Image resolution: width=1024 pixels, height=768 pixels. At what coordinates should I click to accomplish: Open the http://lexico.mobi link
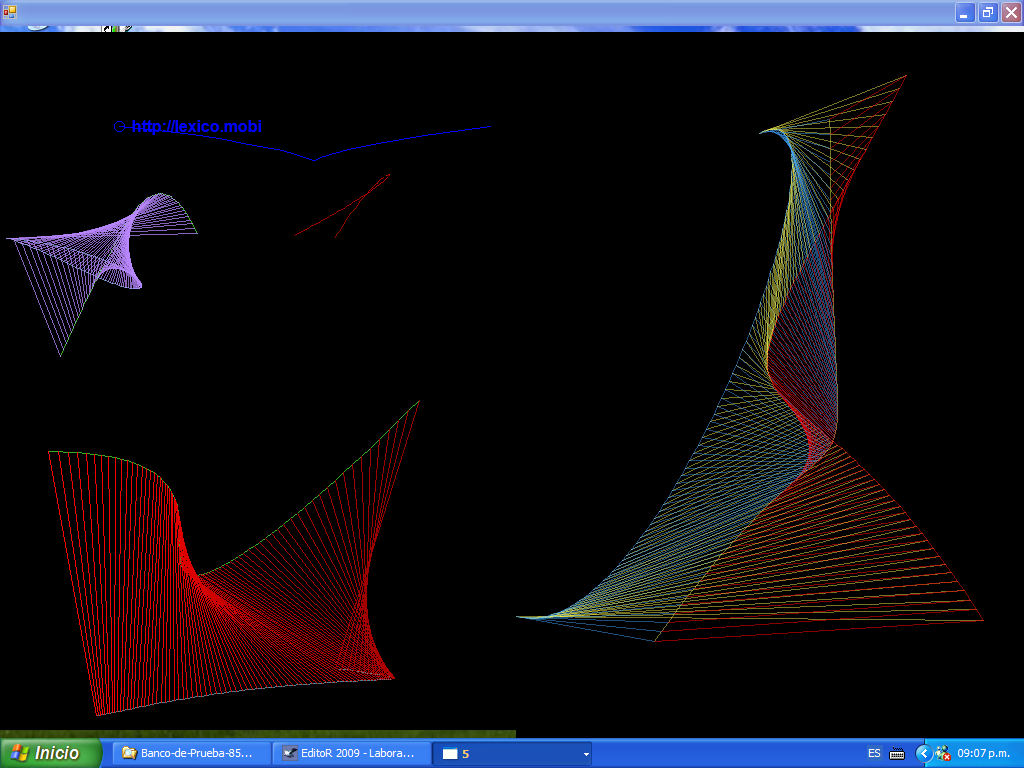(x=197, y=127)
